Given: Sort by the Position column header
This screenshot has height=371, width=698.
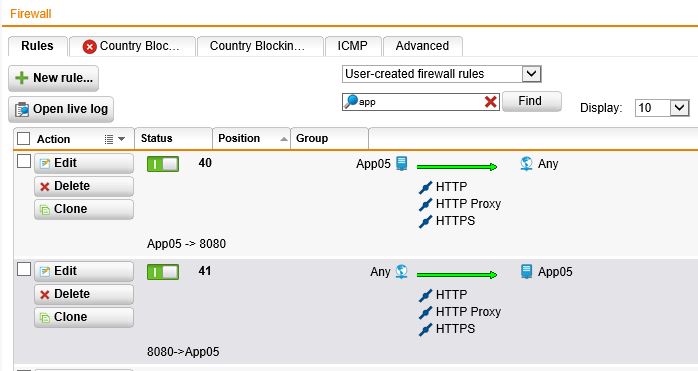Looking at the screenshot, I should (252, 139).
